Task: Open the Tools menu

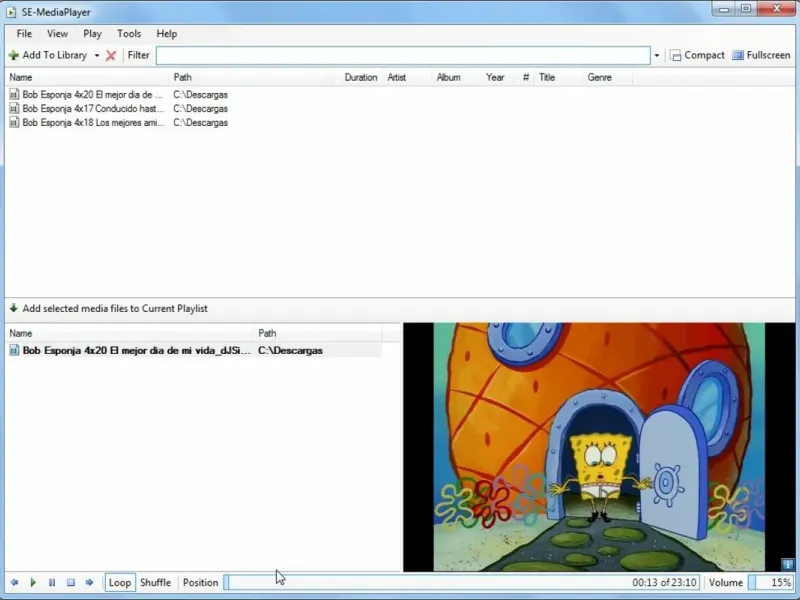Action: pyautogui.click(x=129, y=34)
